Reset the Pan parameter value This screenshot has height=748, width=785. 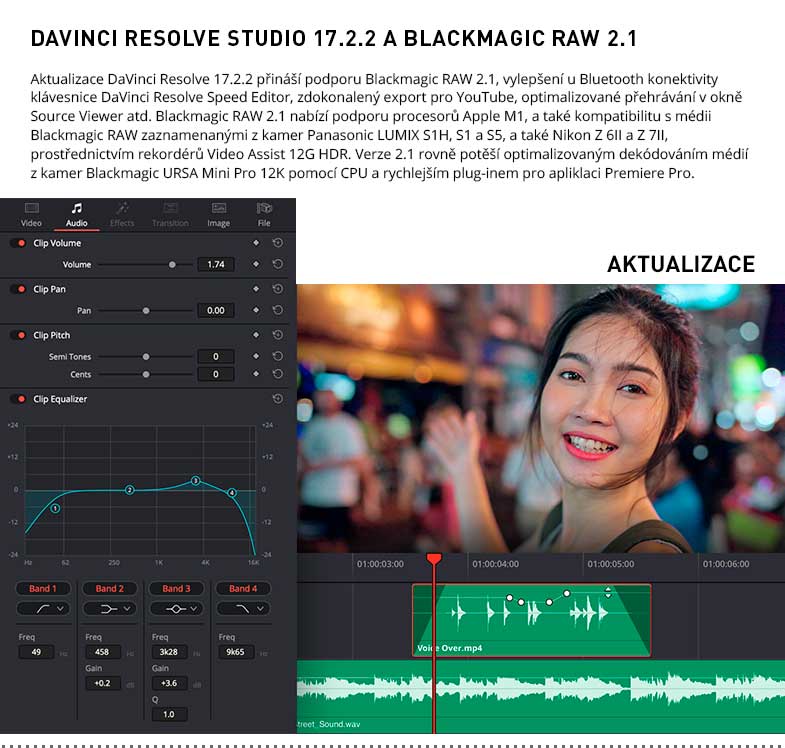[277, 310]
